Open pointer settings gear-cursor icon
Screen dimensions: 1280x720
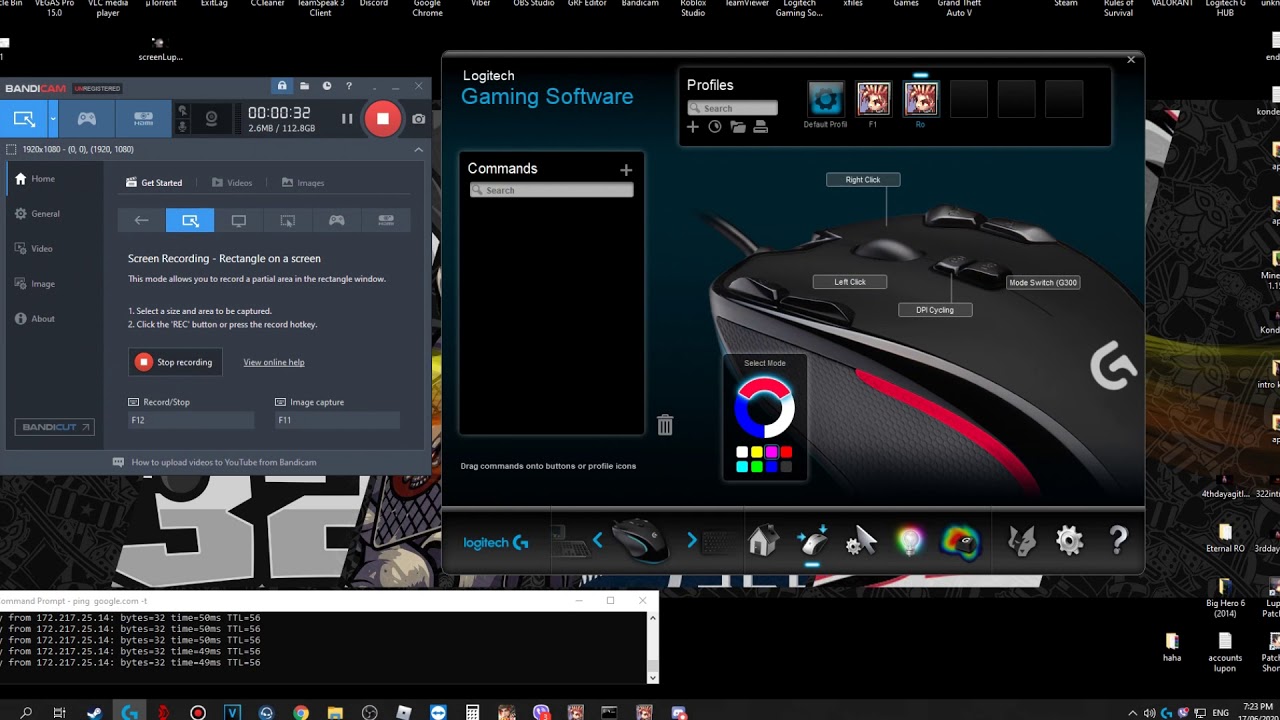coord(861,541)
